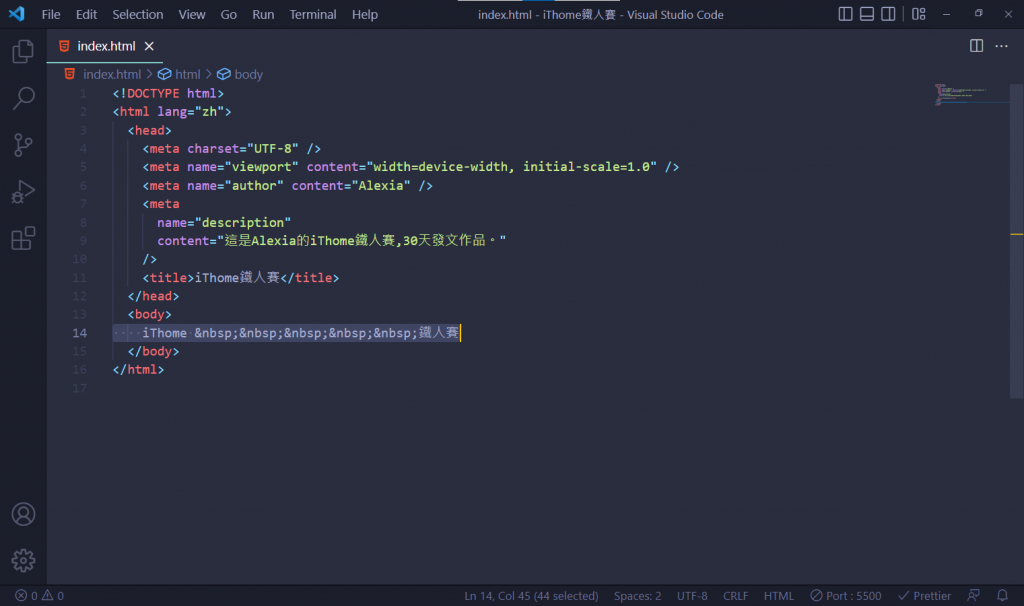Image resolution: width=1024 pixels, height=606 pixels.
Task: Open the feedback icon in status bar
Action: 974,596
